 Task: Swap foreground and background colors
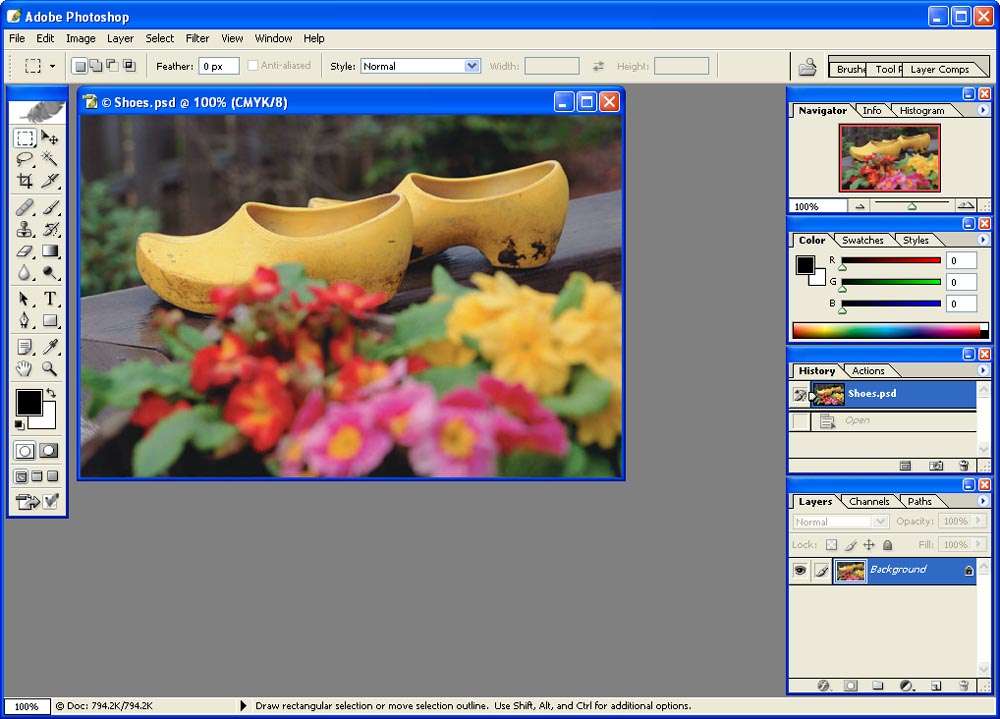coord(51,393)
